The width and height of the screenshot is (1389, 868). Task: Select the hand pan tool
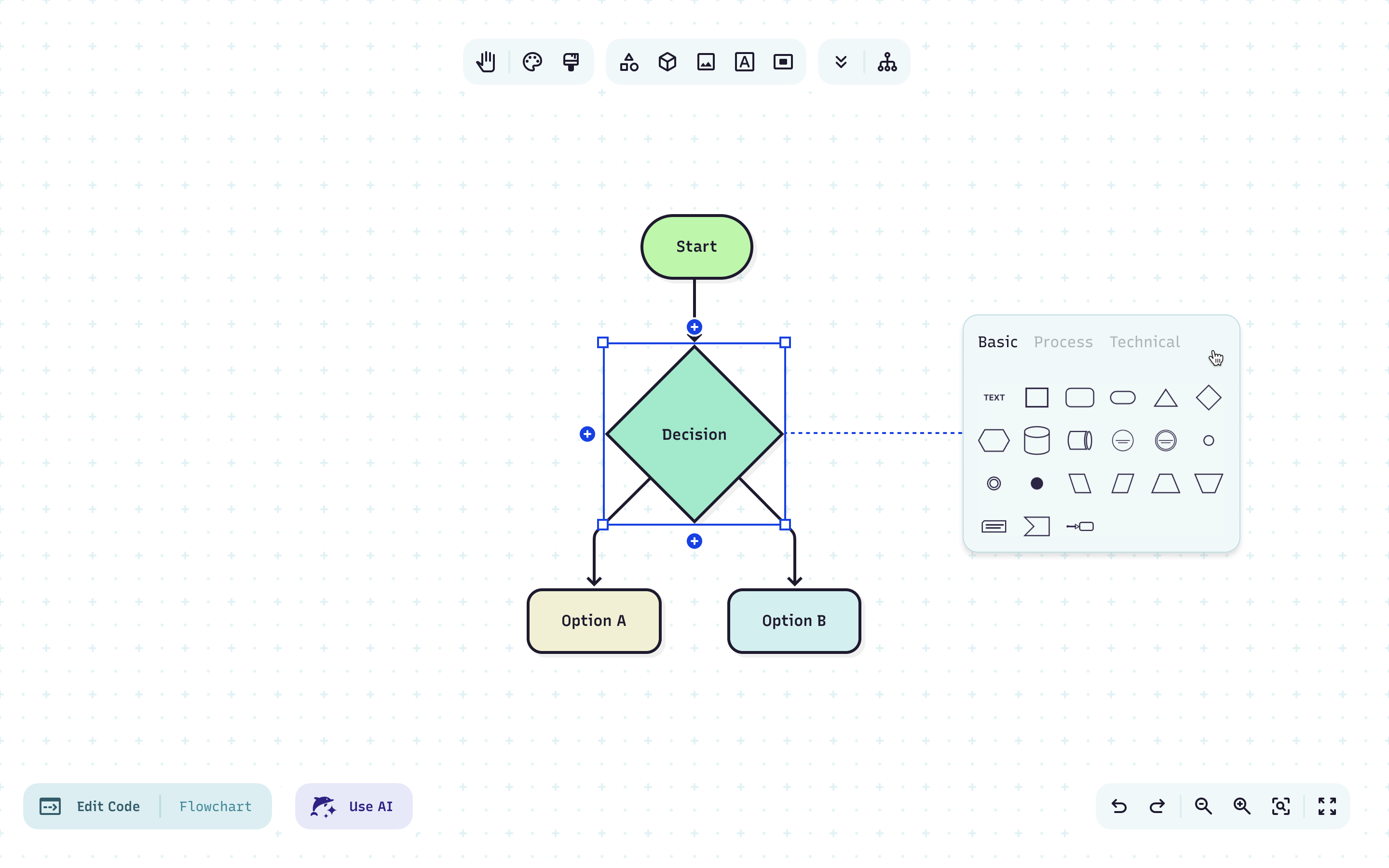tap(486, 62)
